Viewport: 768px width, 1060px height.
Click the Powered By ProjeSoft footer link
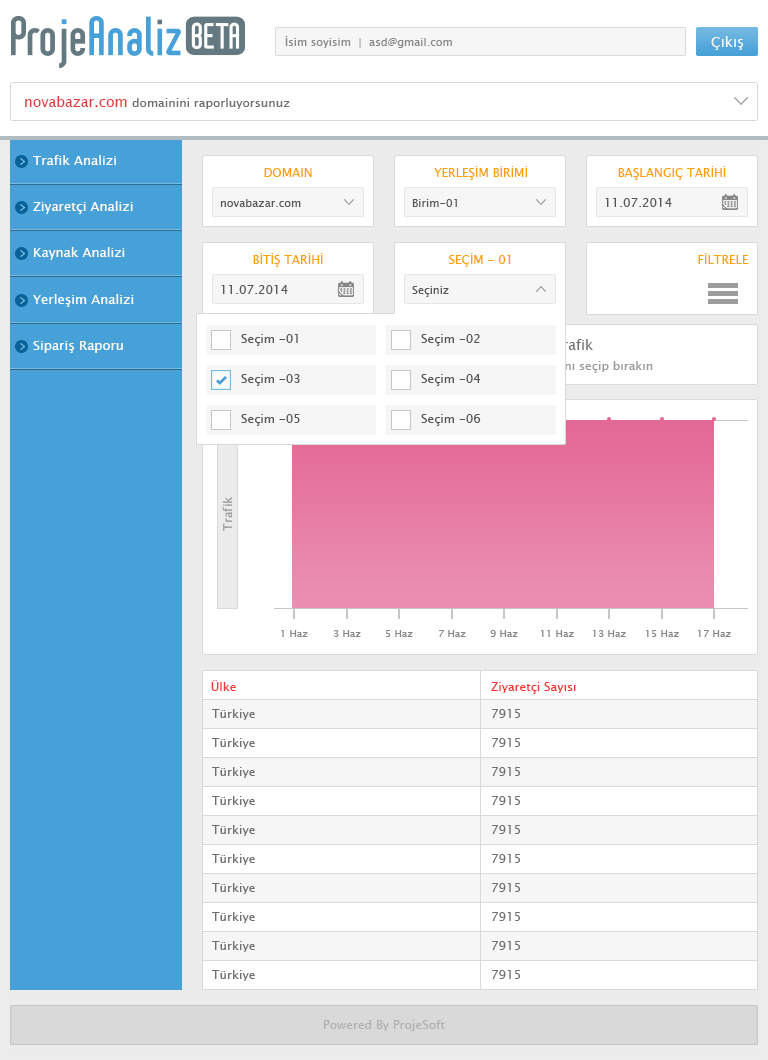[x=384, y=1025]
